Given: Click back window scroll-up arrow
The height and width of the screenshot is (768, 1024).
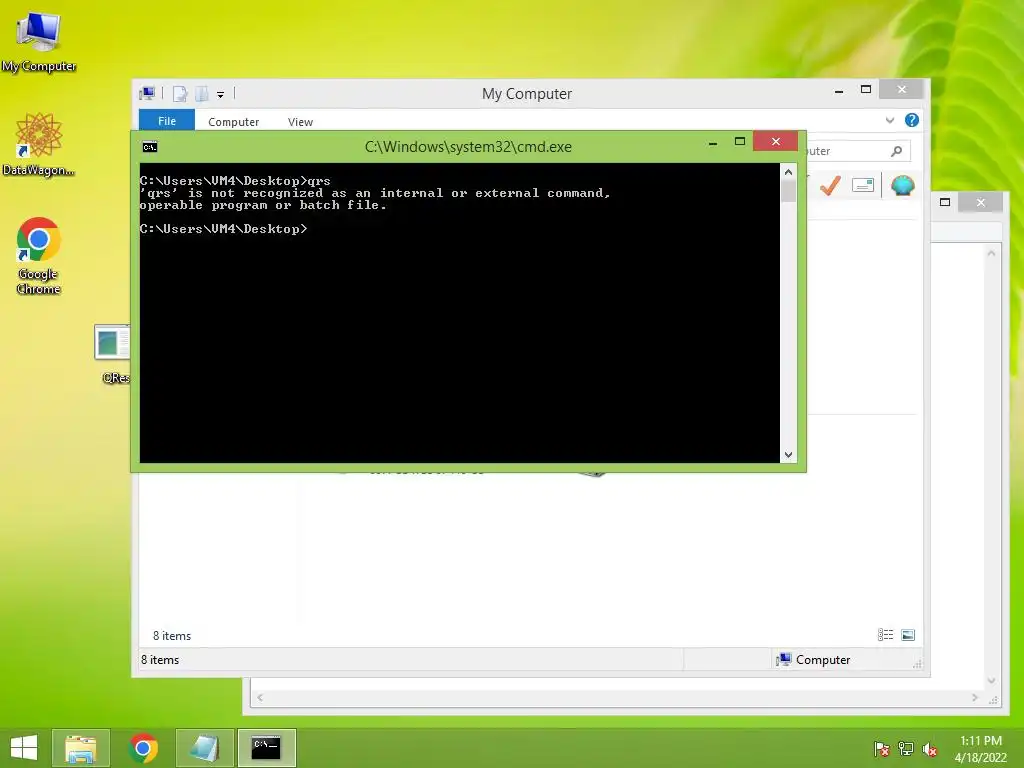Looking at the screenshot, I should coord(991,253).
